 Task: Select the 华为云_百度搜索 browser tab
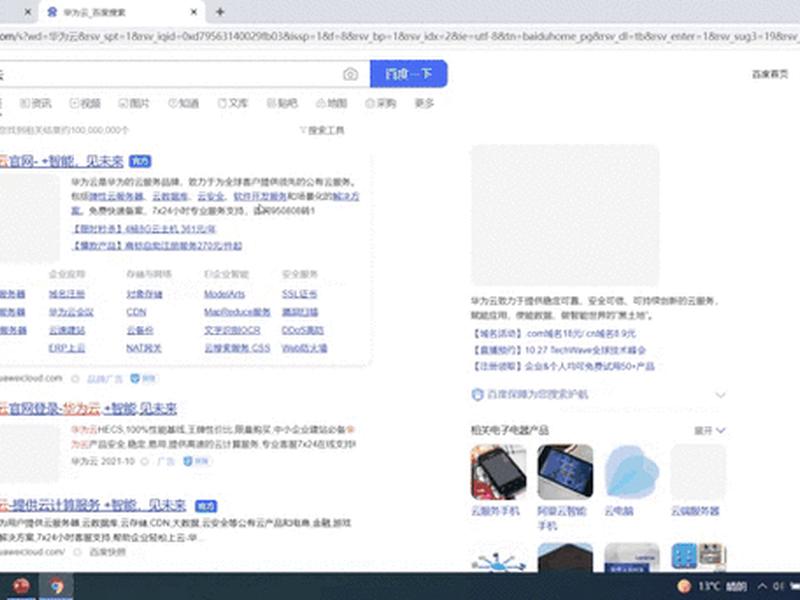pyautogui.click(x=121, y=12)
